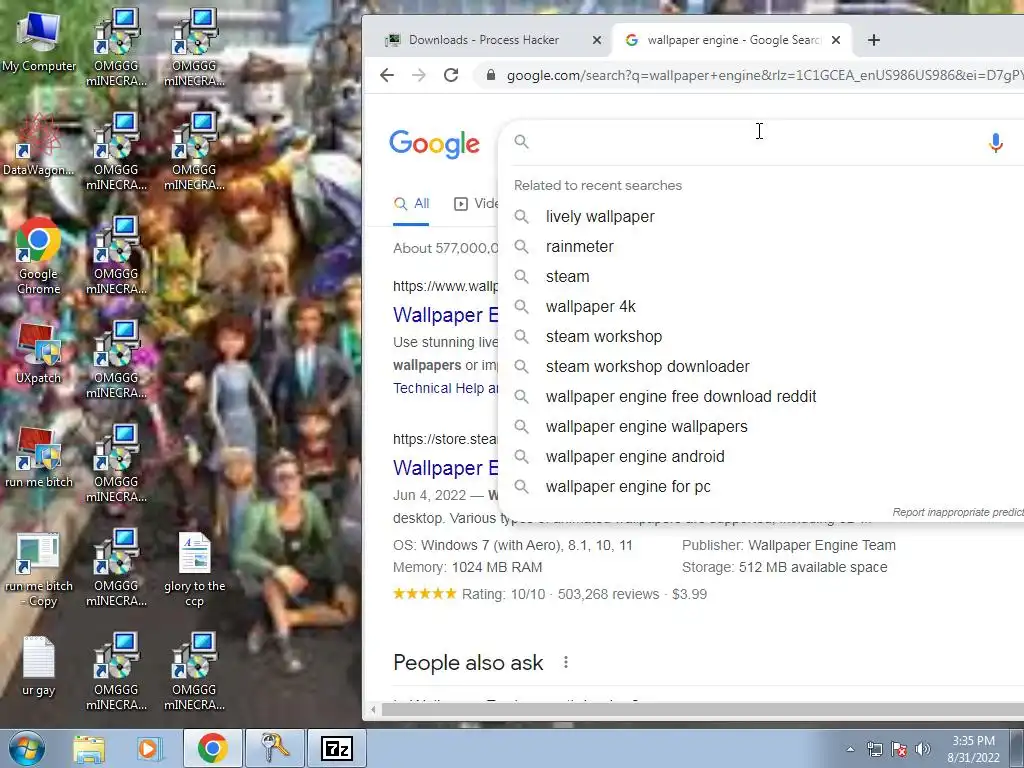Choose 'wallpaper engine free download reddit' suggestion
This screenshot has width=1024, height=768.
point(680,397)
